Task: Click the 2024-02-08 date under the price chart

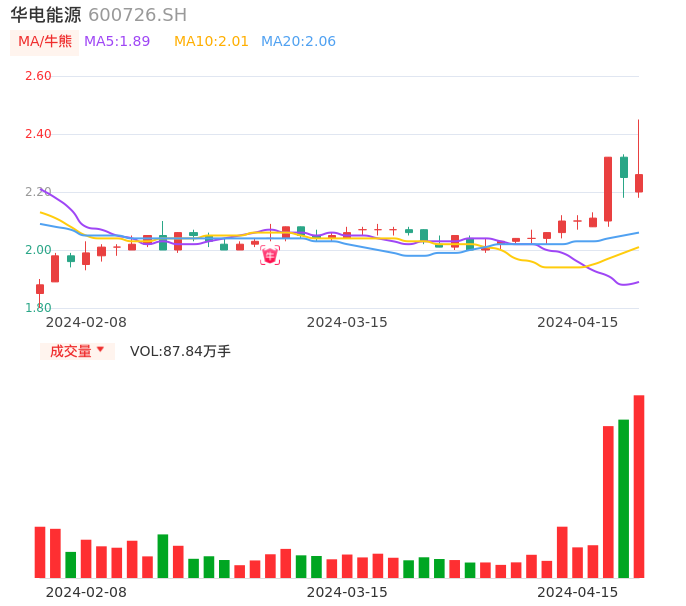Action: click(86, 322)
